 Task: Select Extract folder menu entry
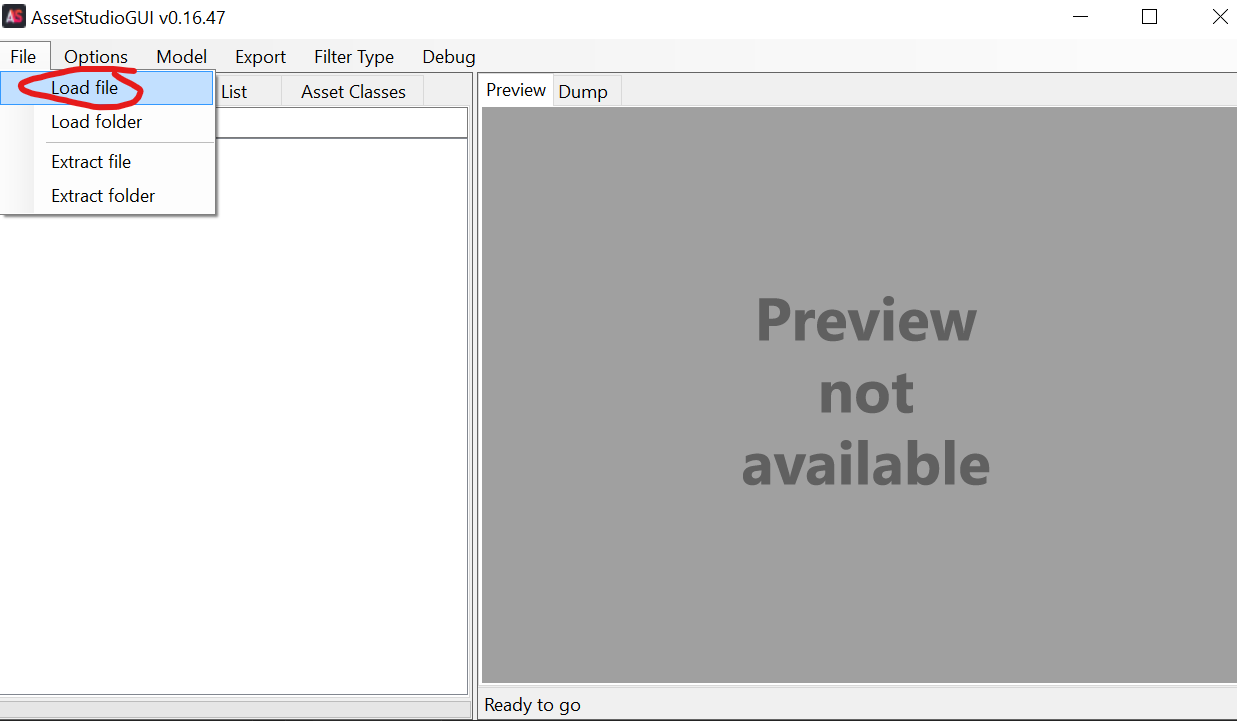107,196
